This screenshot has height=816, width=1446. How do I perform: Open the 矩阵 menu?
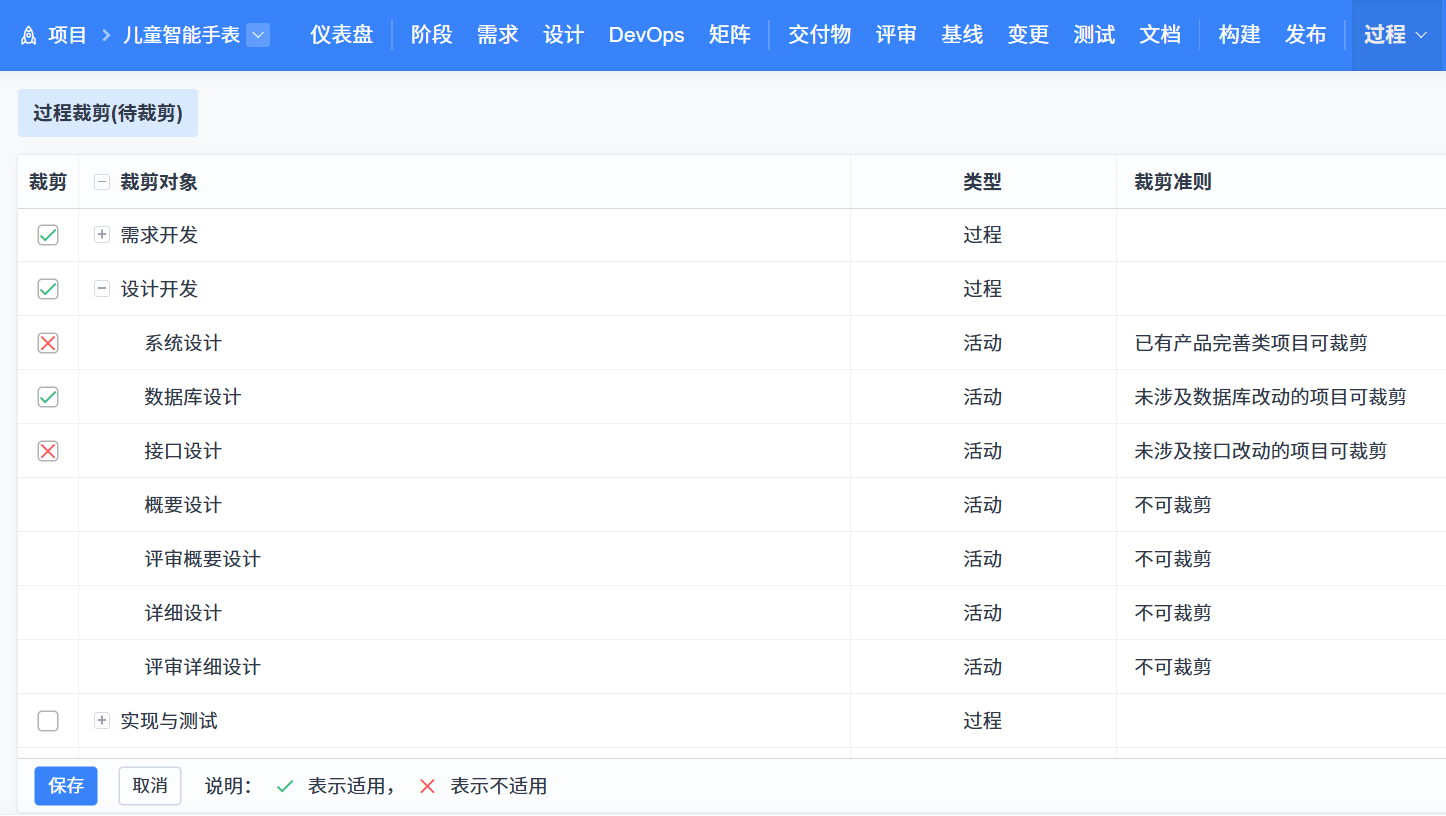(729, 35)
